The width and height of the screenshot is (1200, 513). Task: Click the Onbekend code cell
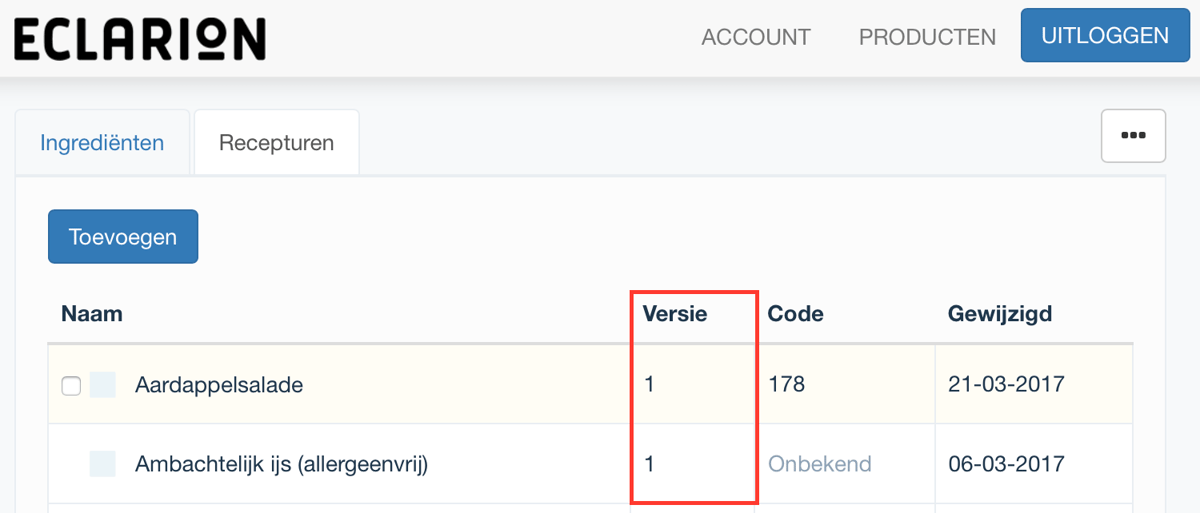click(820, 464)
